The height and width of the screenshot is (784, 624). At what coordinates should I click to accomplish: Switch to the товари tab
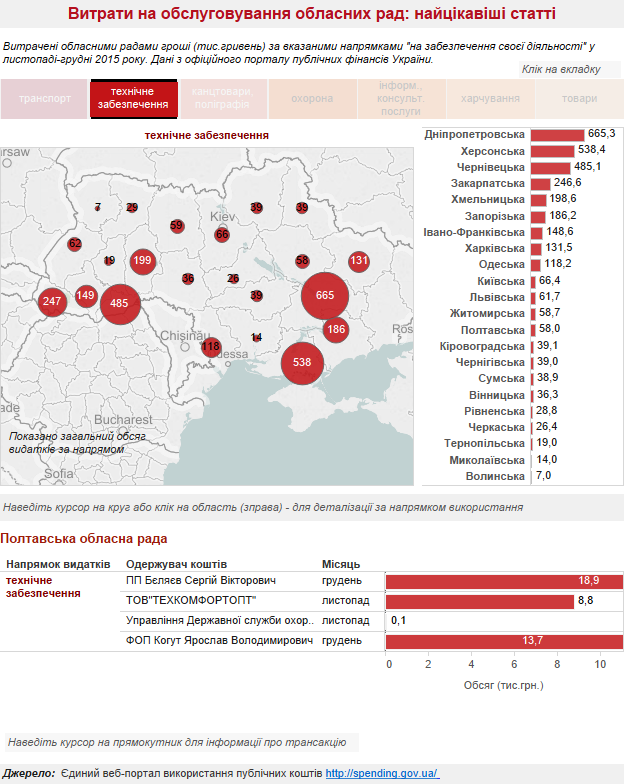[578, 99]
